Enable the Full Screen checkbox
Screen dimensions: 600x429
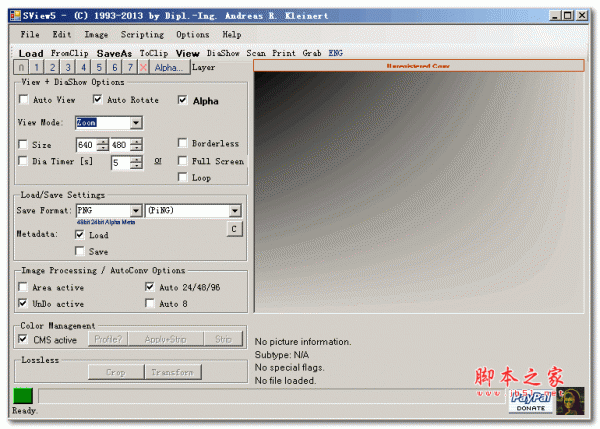183,161
